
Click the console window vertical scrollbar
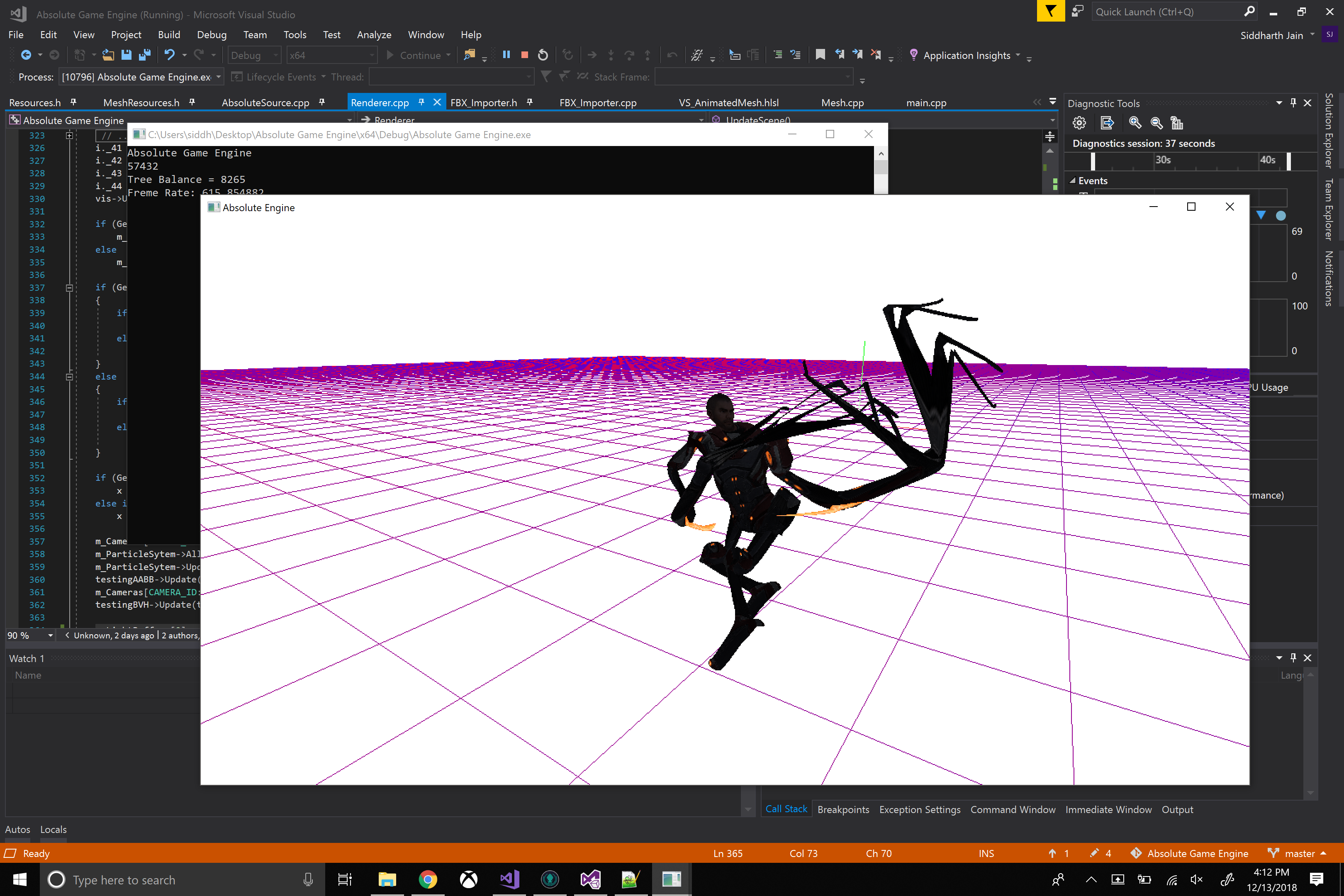(x=881, y=170)
